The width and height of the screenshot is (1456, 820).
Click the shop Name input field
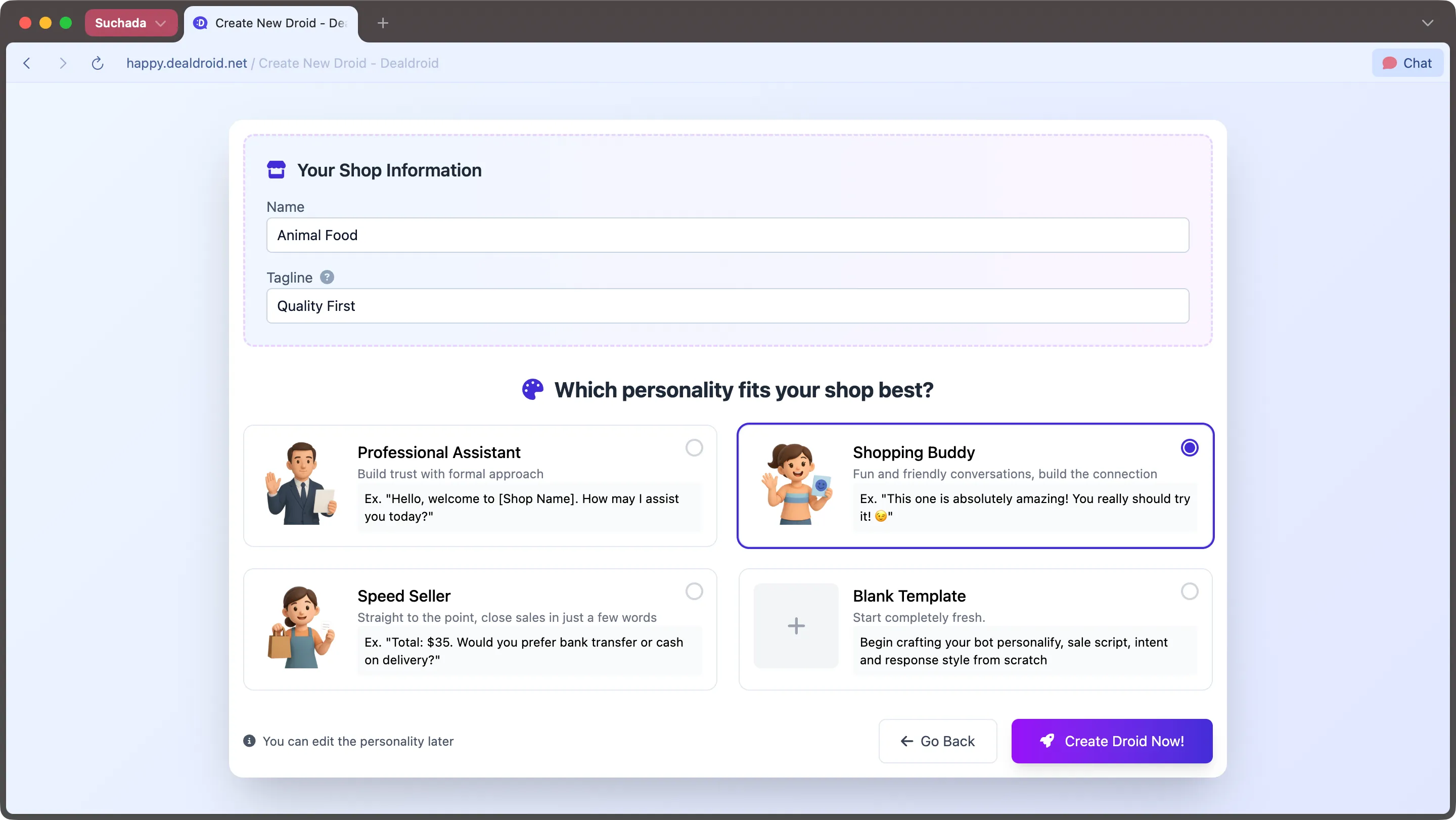(727, 235)
